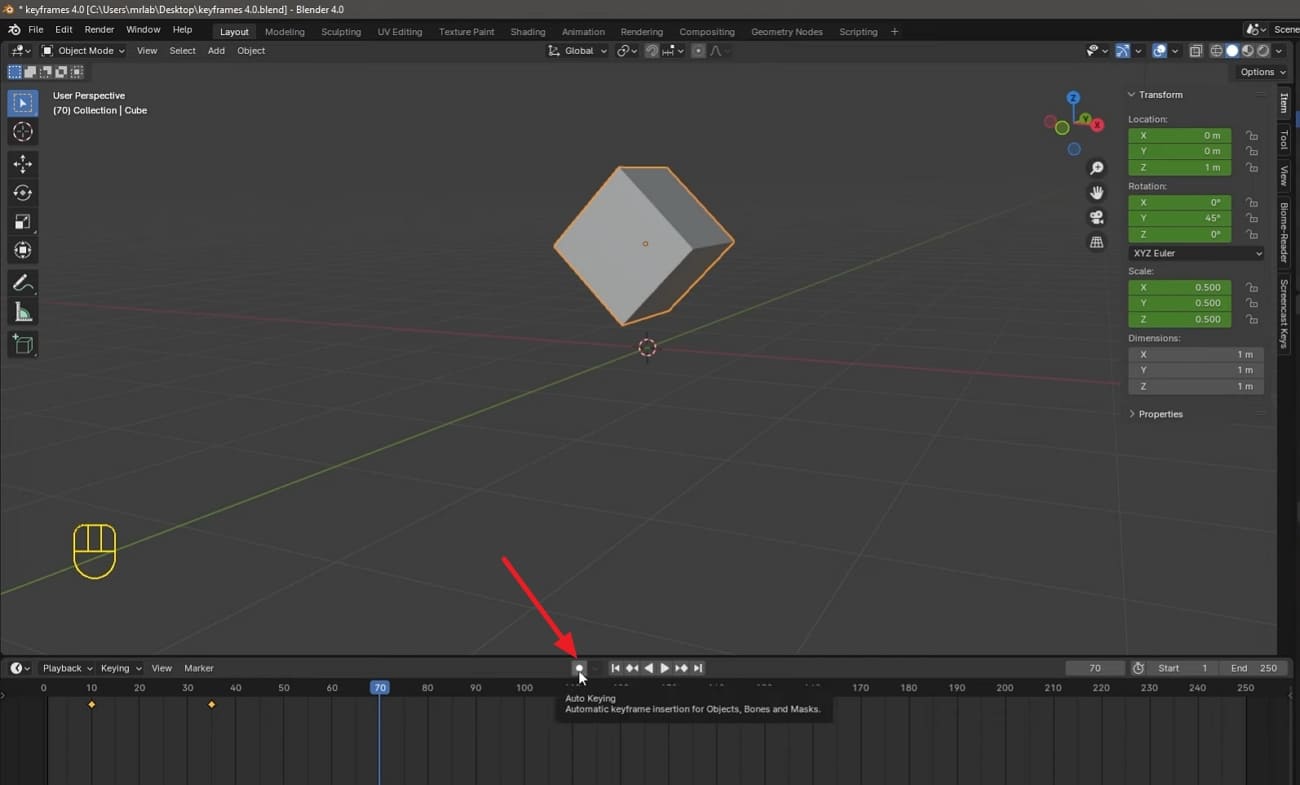Switch perspective/orthographic grid icon

[x=1097, y=242]
